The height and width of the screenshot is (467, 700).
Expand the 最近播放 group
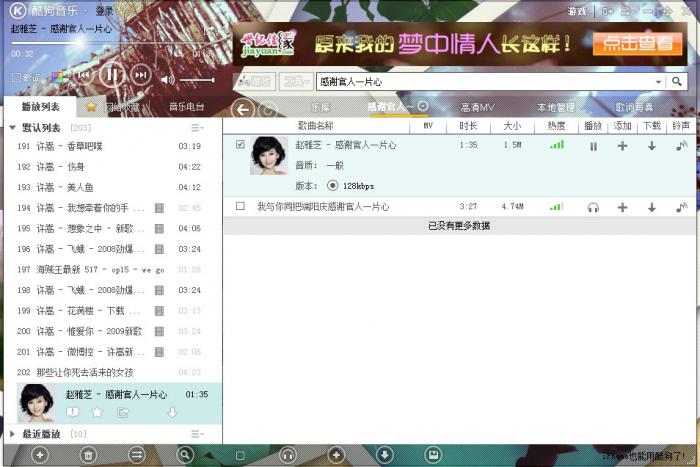tap(12, 434)
